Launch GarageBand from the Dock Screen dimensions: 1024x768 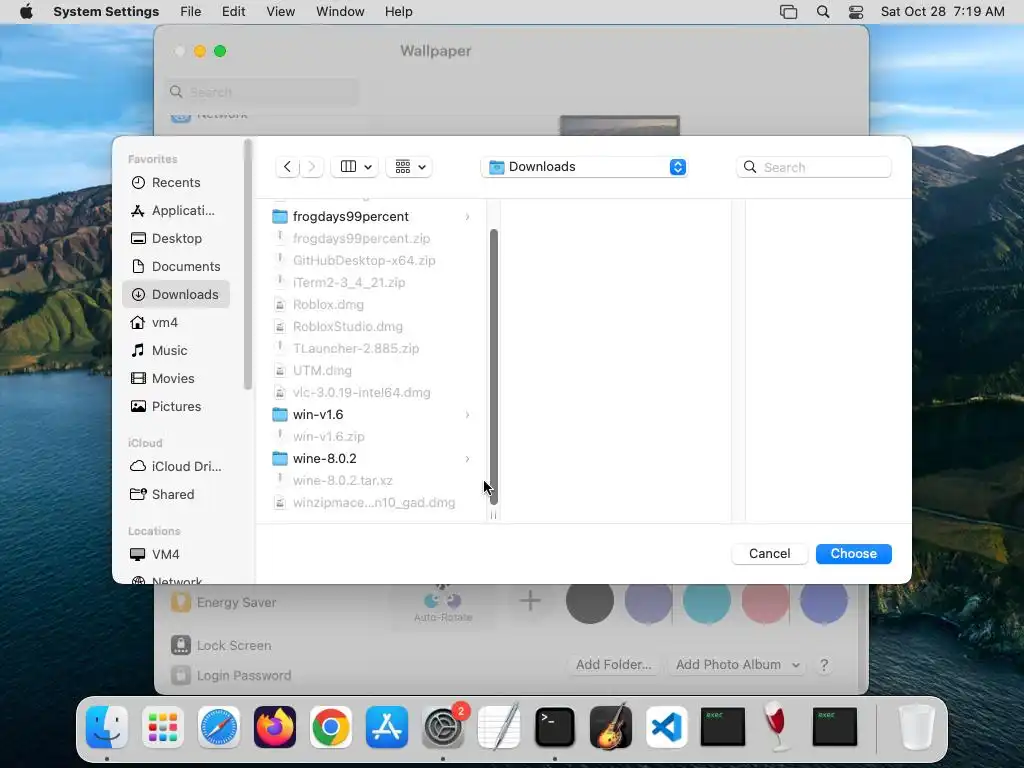(611, 727)
